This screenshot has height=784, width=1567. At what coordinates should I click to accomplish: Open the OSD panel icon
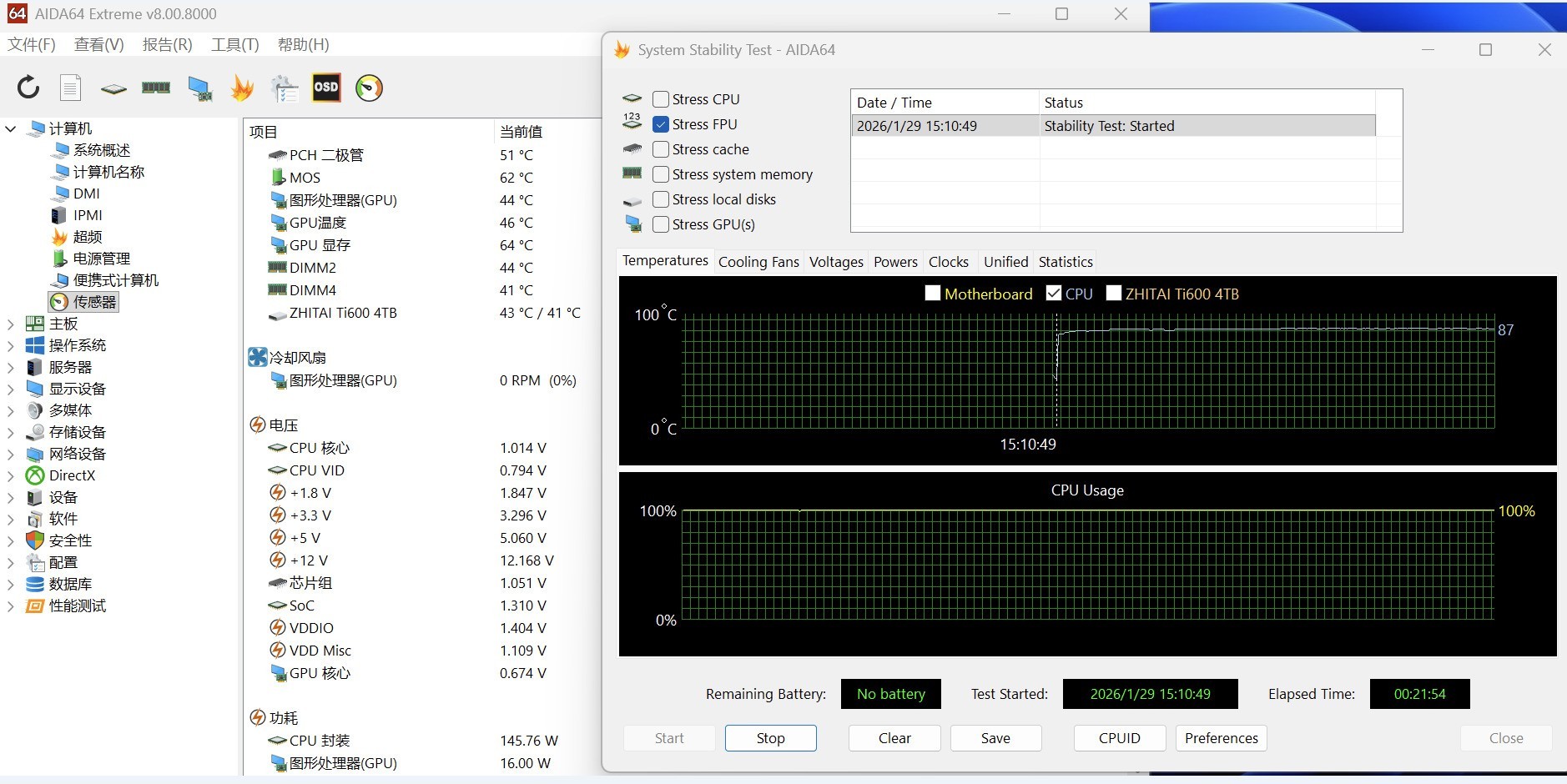click(x=326, y=88)
